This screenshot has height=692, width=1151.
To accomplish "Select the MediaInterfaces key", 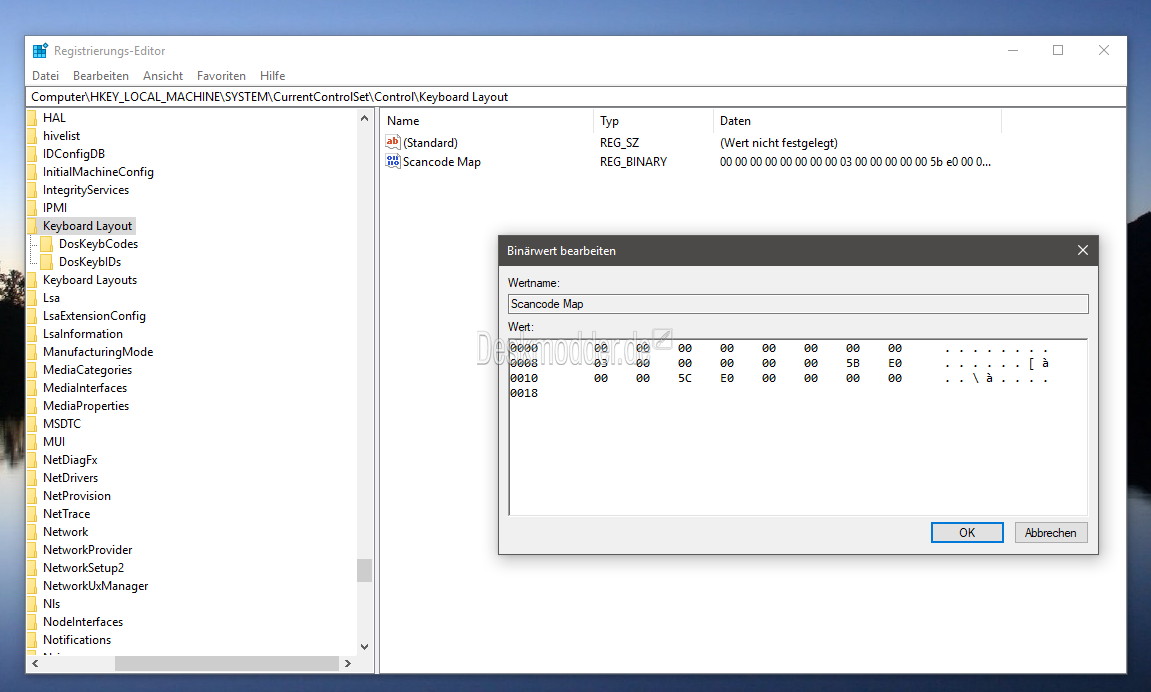I will pos(84,387).
